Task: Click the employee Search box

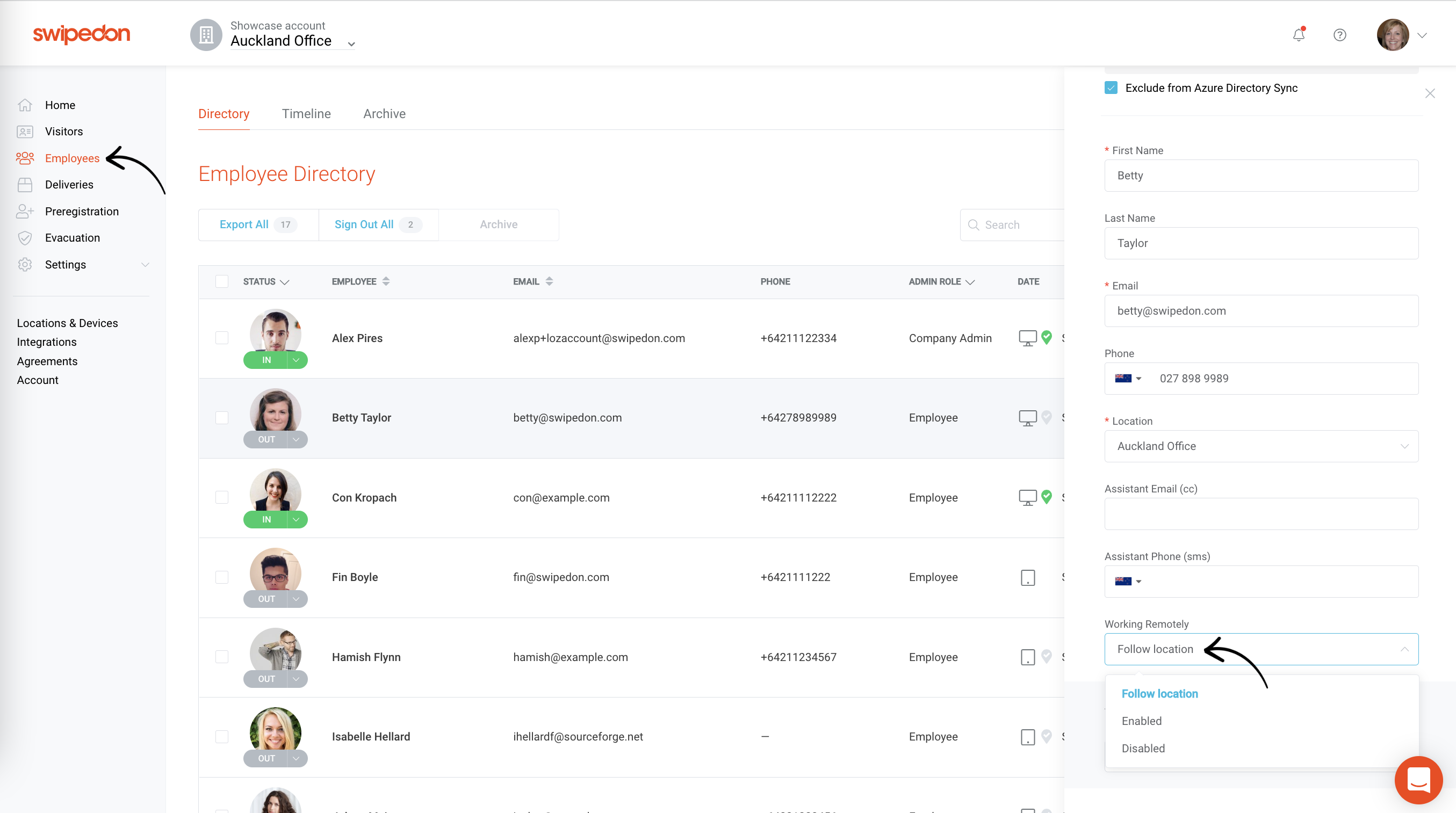Action: tap(1012, 225)
